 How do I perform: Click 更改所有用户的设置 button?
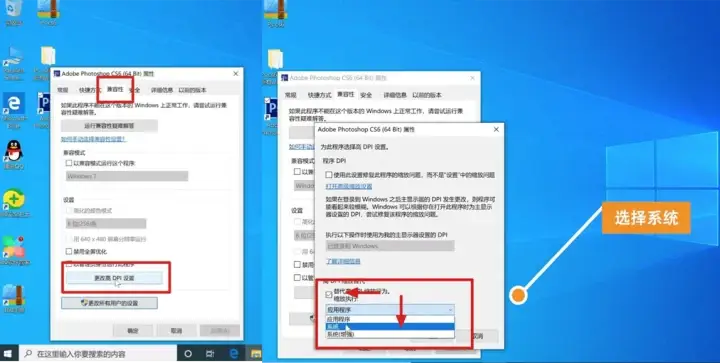tap(109, 303)
